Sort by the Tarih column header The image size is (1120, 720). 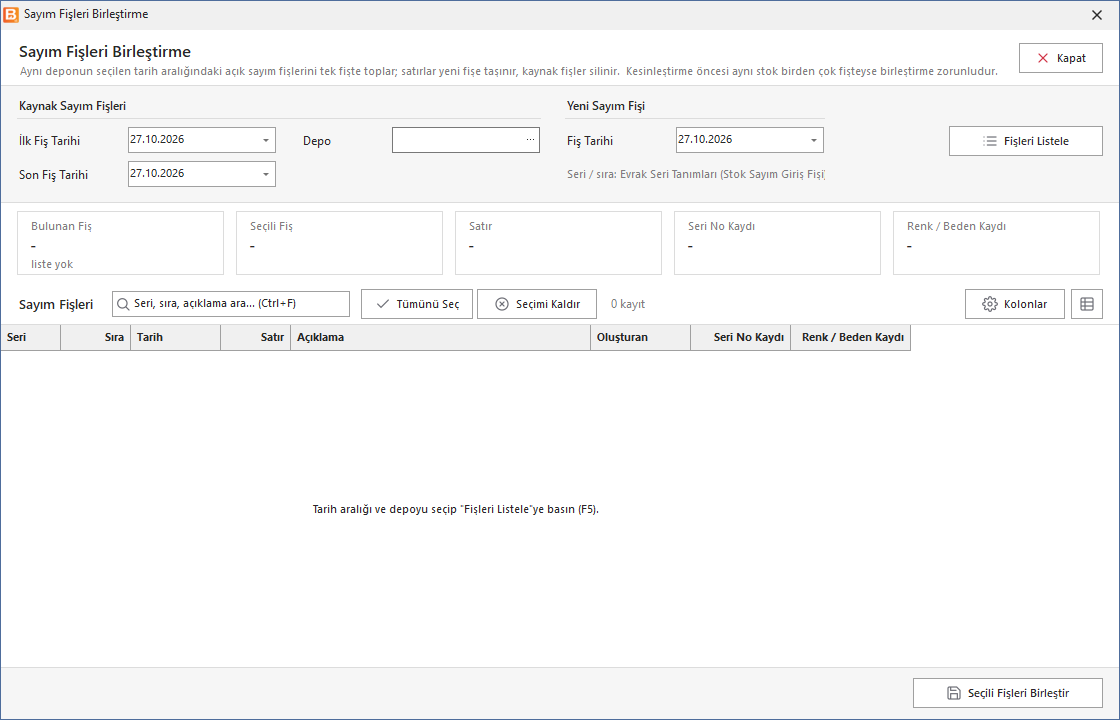[x=176, y=337]
